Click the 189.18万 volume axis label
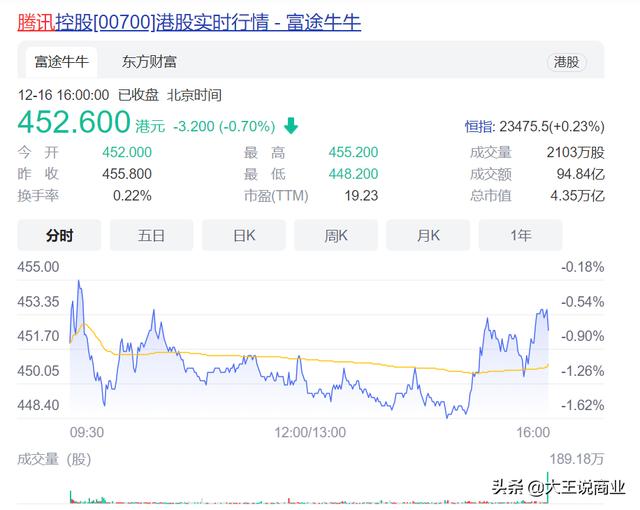The height and width of the screenshot is (510, 640). 577,459
